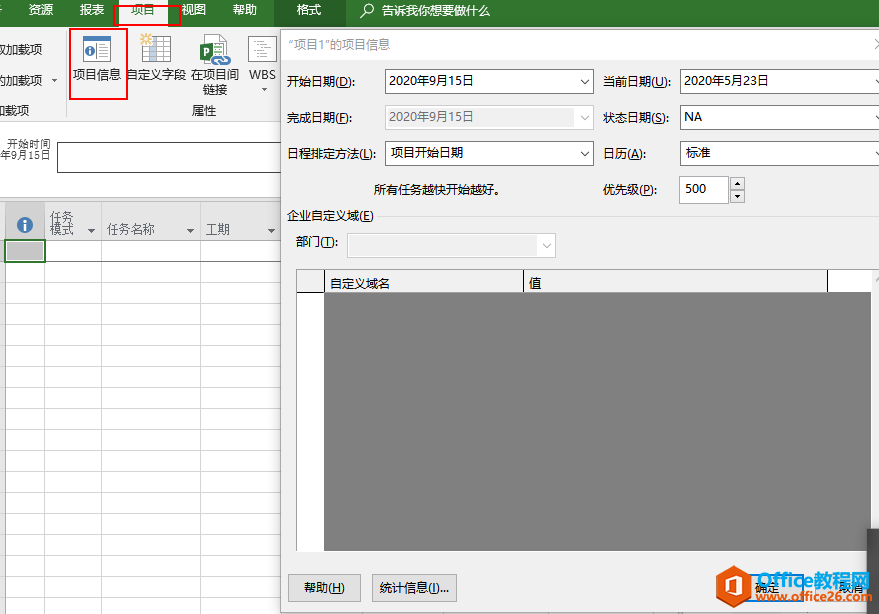This screenshot has width=879, height=614.
Task: Open the 资源 ribbon tab
Action: [41, 11]
